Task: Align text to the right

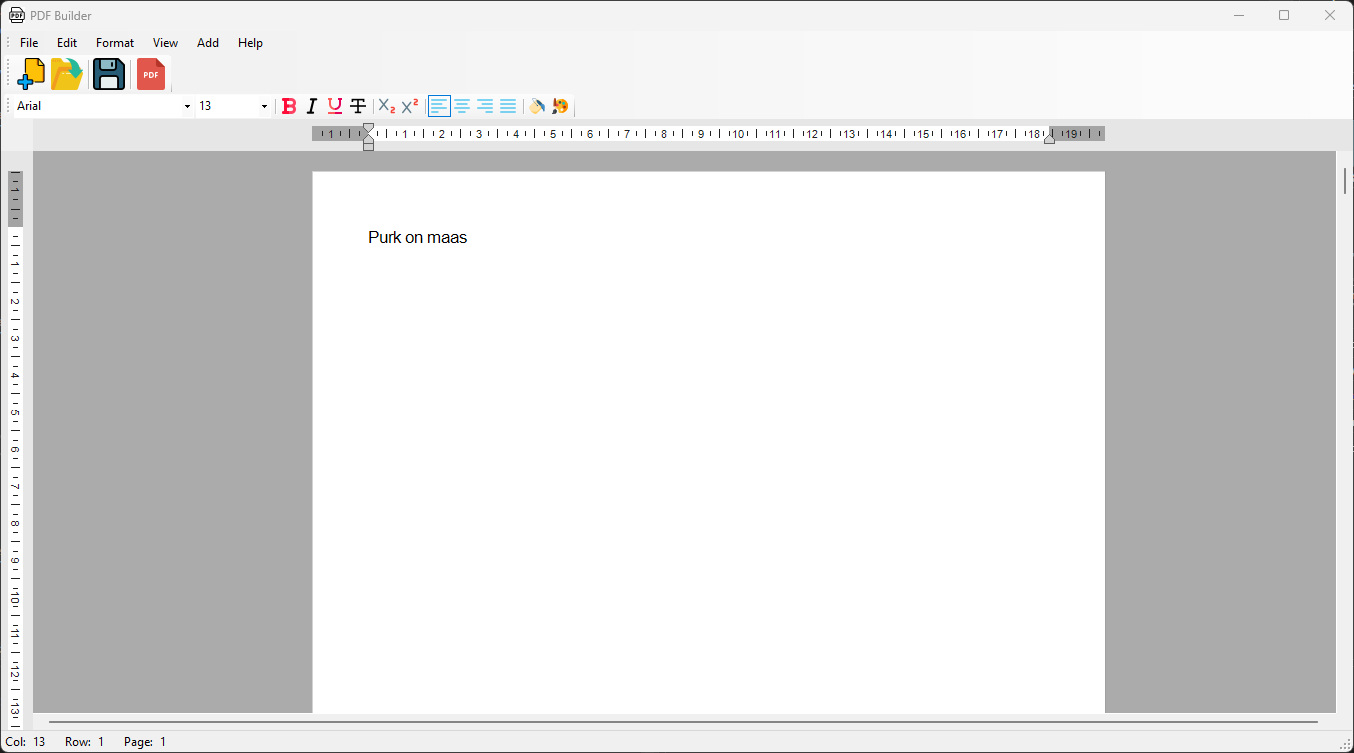Action: 485,106
